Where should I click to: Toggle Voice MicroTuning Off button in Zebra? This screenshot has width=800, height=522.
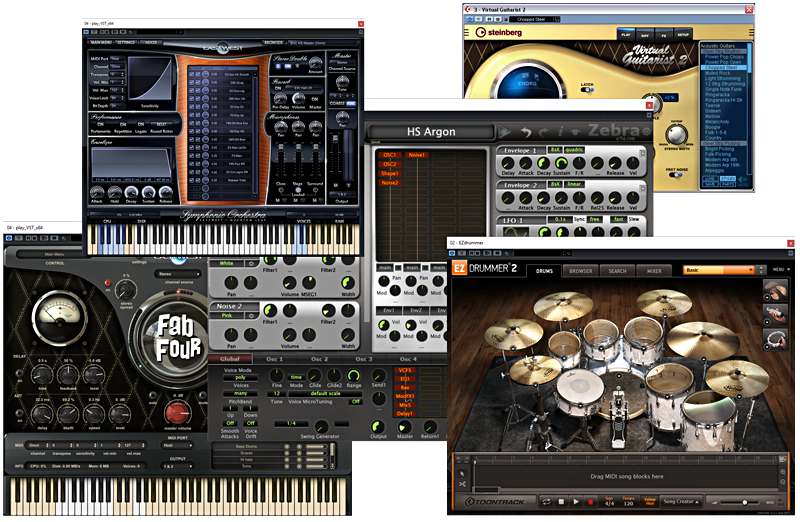pyautogui.click(x=356, y=402)
